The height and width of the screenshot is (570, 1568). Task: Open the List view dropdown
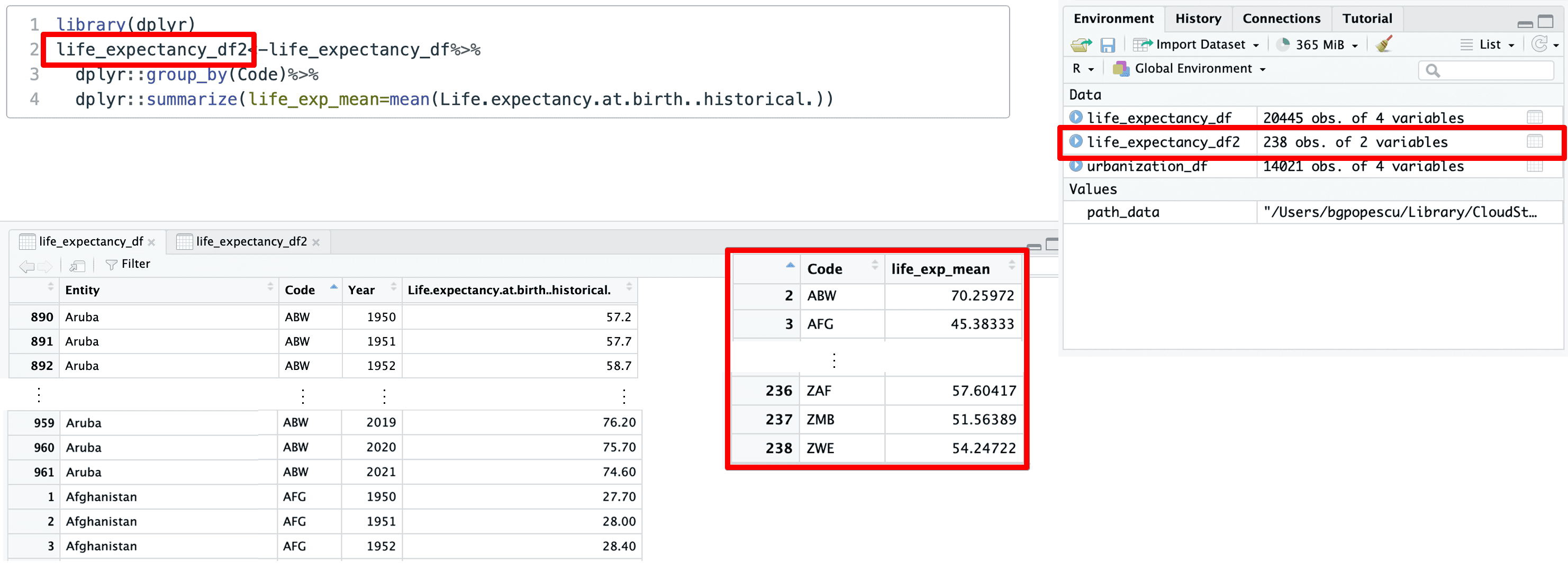click(x=1489, y=44)
